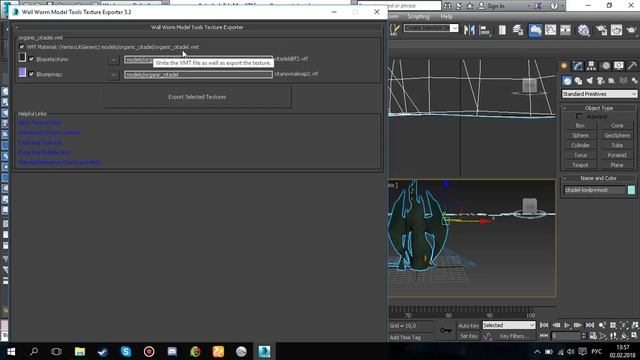Switch to the Hierarchy command panel tab
The width and height of the screenshot is (640, 360).
click(x=591, y=66)
